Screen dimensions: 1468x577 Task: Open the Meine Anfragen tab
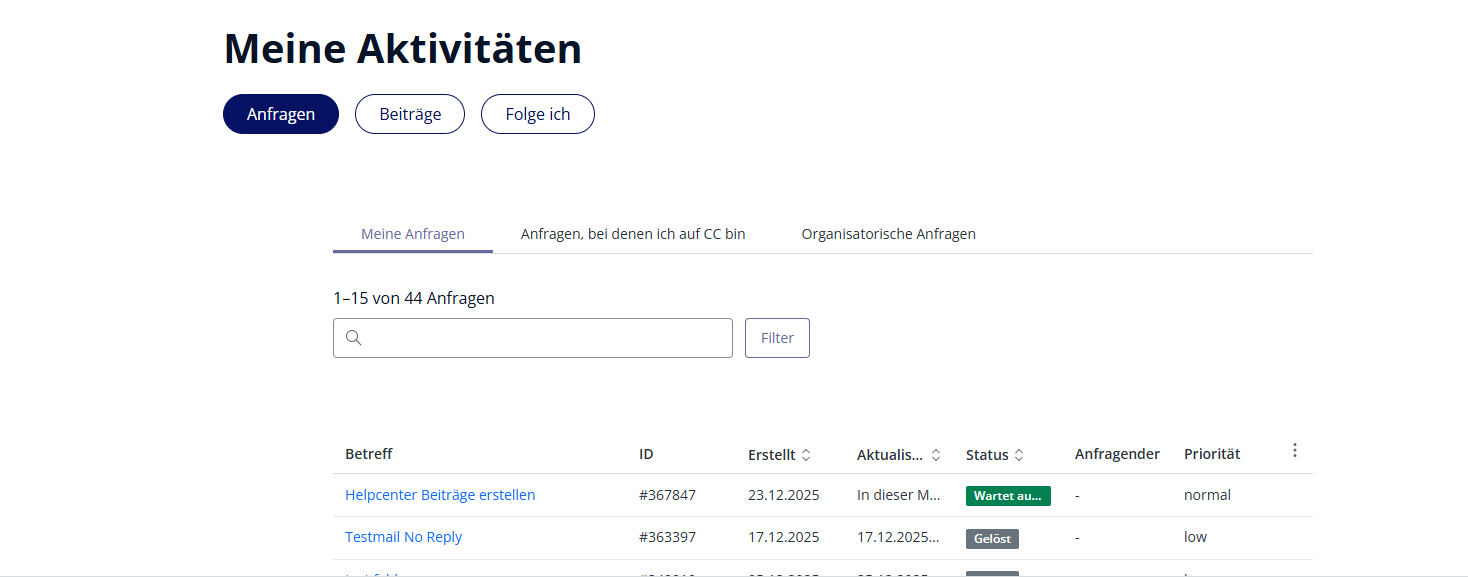(x=413, y=234)
